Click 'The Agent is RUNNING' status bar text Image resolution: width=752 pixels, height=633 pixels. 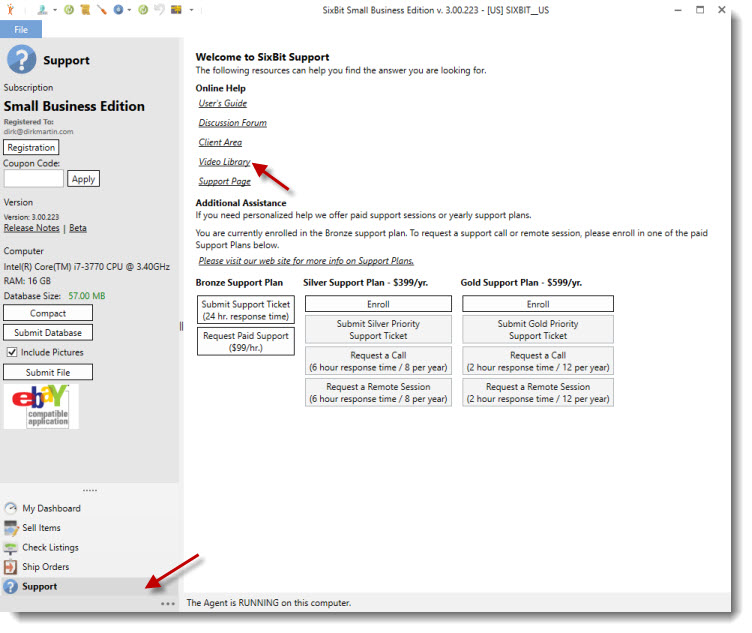269,603
